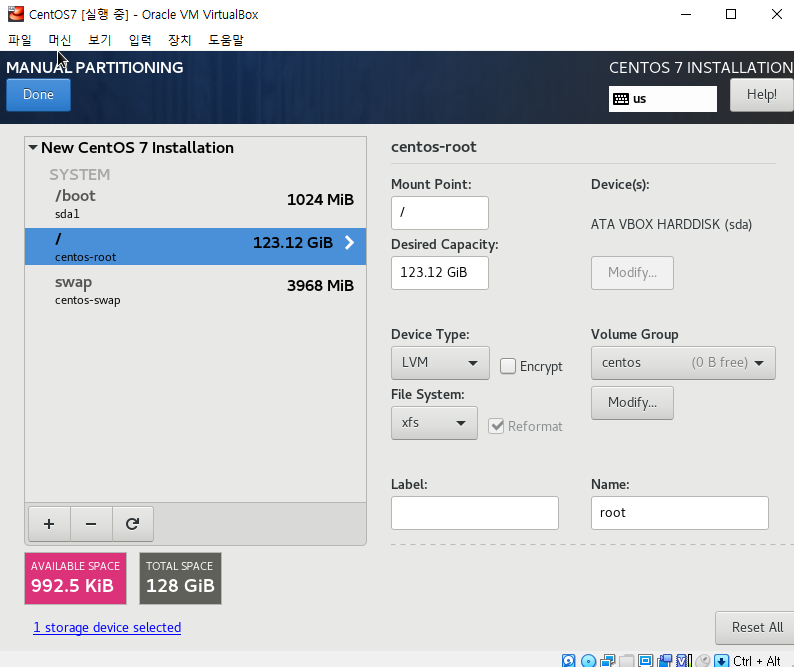Click Modify under Volume Group
This screenshot has height=667, width=794.
point(632,403)
